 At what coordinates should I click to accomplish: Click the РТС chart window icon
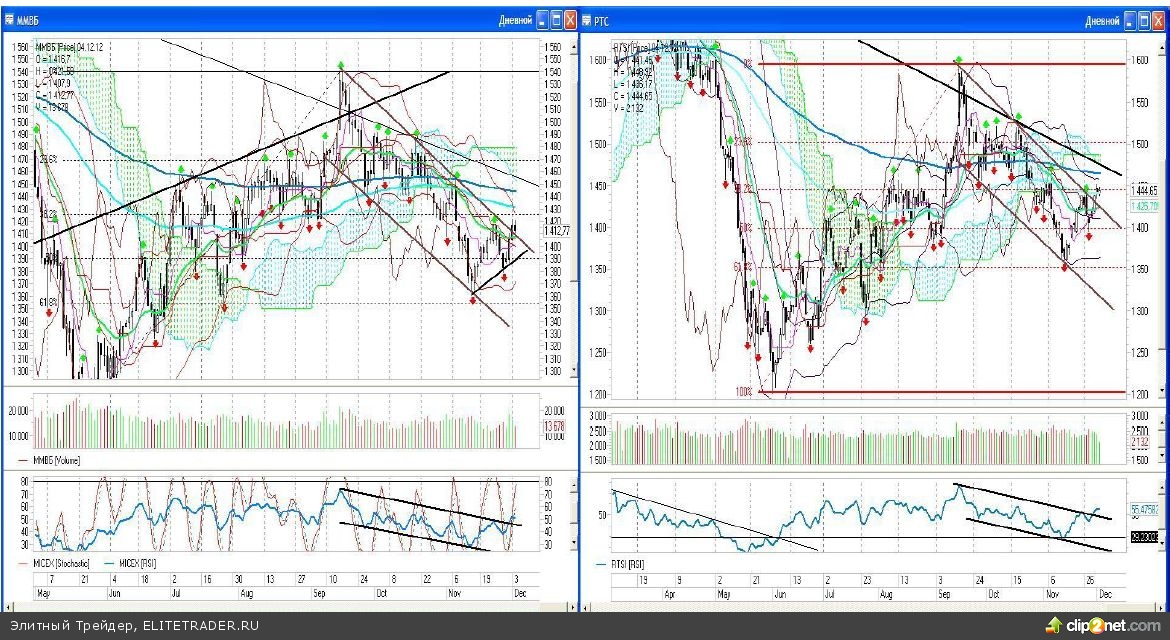586,20
